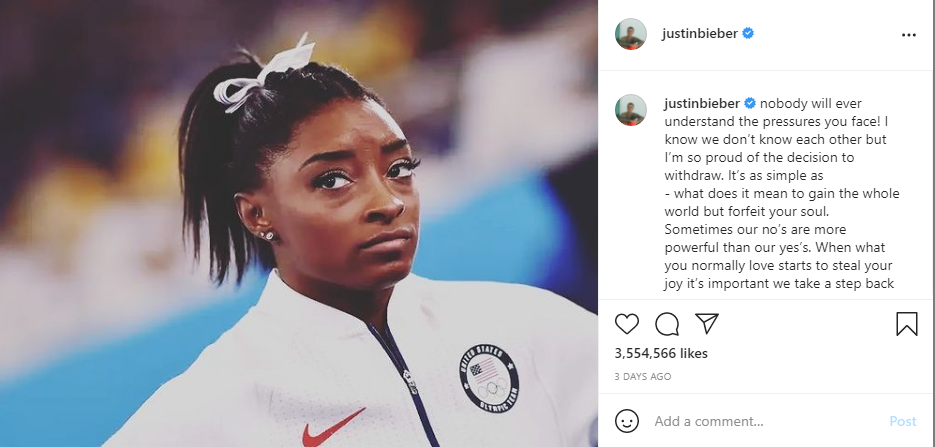The image size is (935, 447).
Task: Click the gymnast photo in the post
Action: click(299, 224)
